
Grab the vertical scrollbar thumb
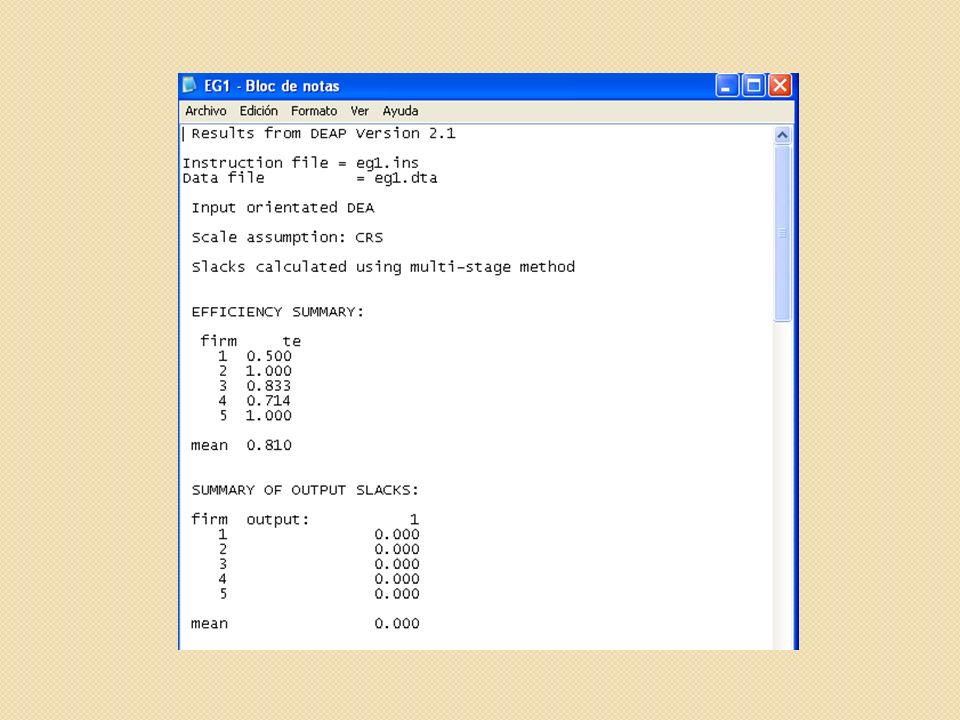(782, 233)
